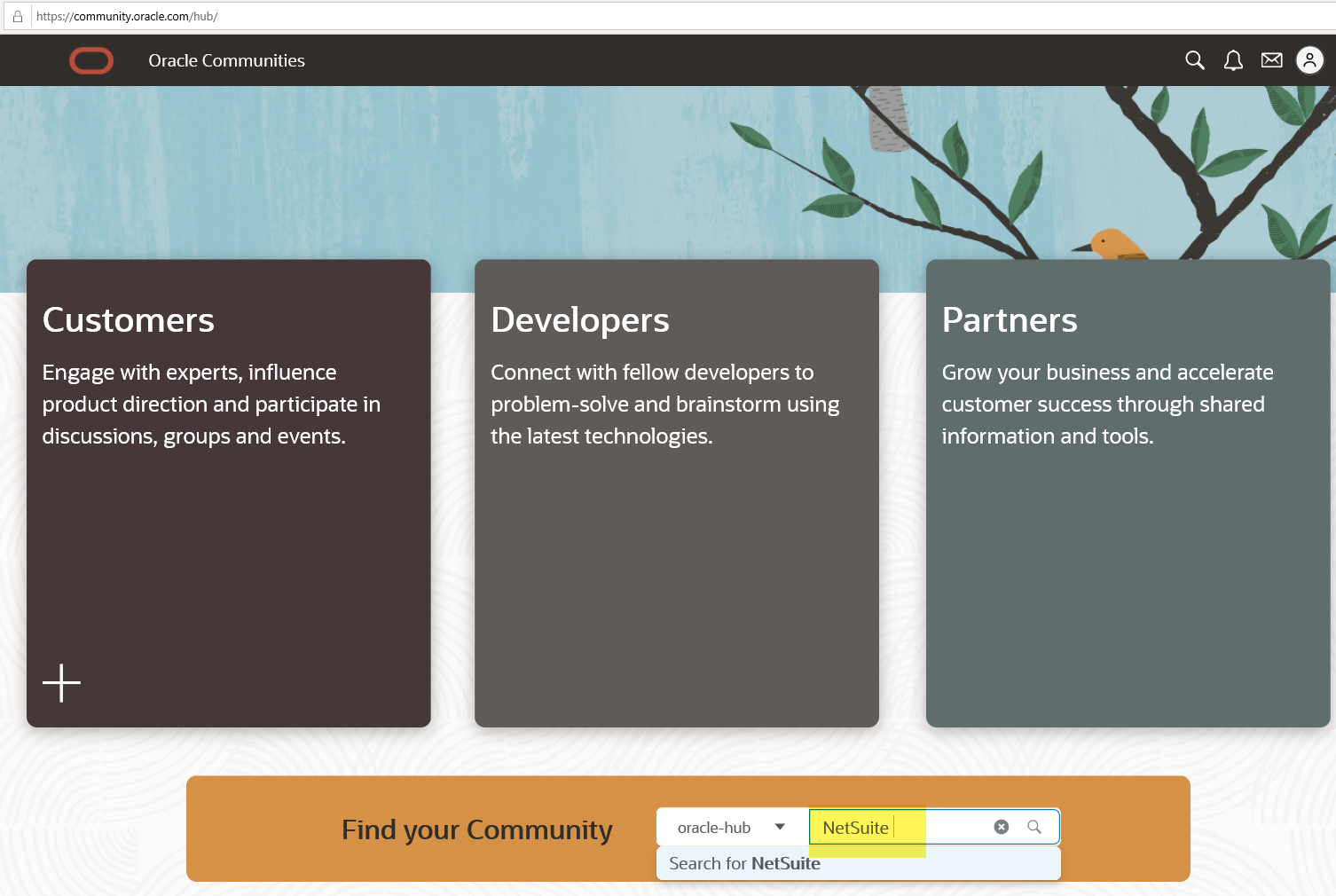1336x896 pixels.
Task: Click the Partners card description text
Action: [x=1107, y=404]
